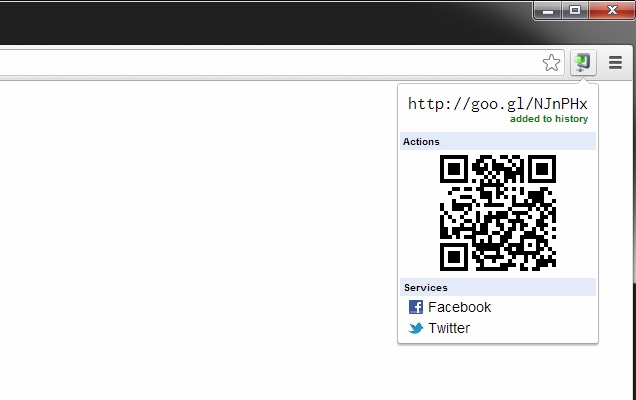
Task: Click the center of the QR code
Action: point(498,213)
